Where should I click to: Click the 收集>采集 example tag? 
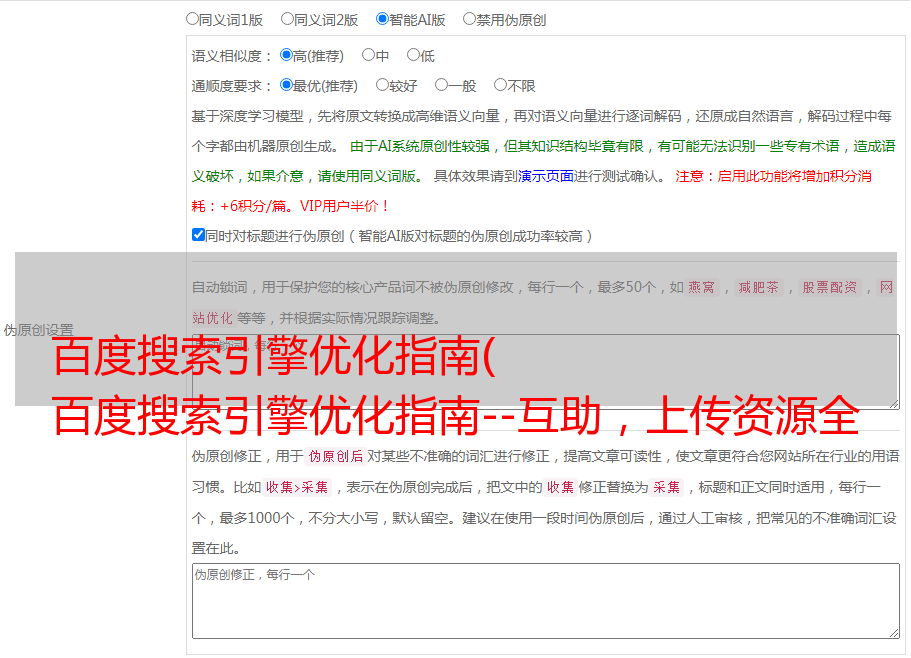coord(297,487)
